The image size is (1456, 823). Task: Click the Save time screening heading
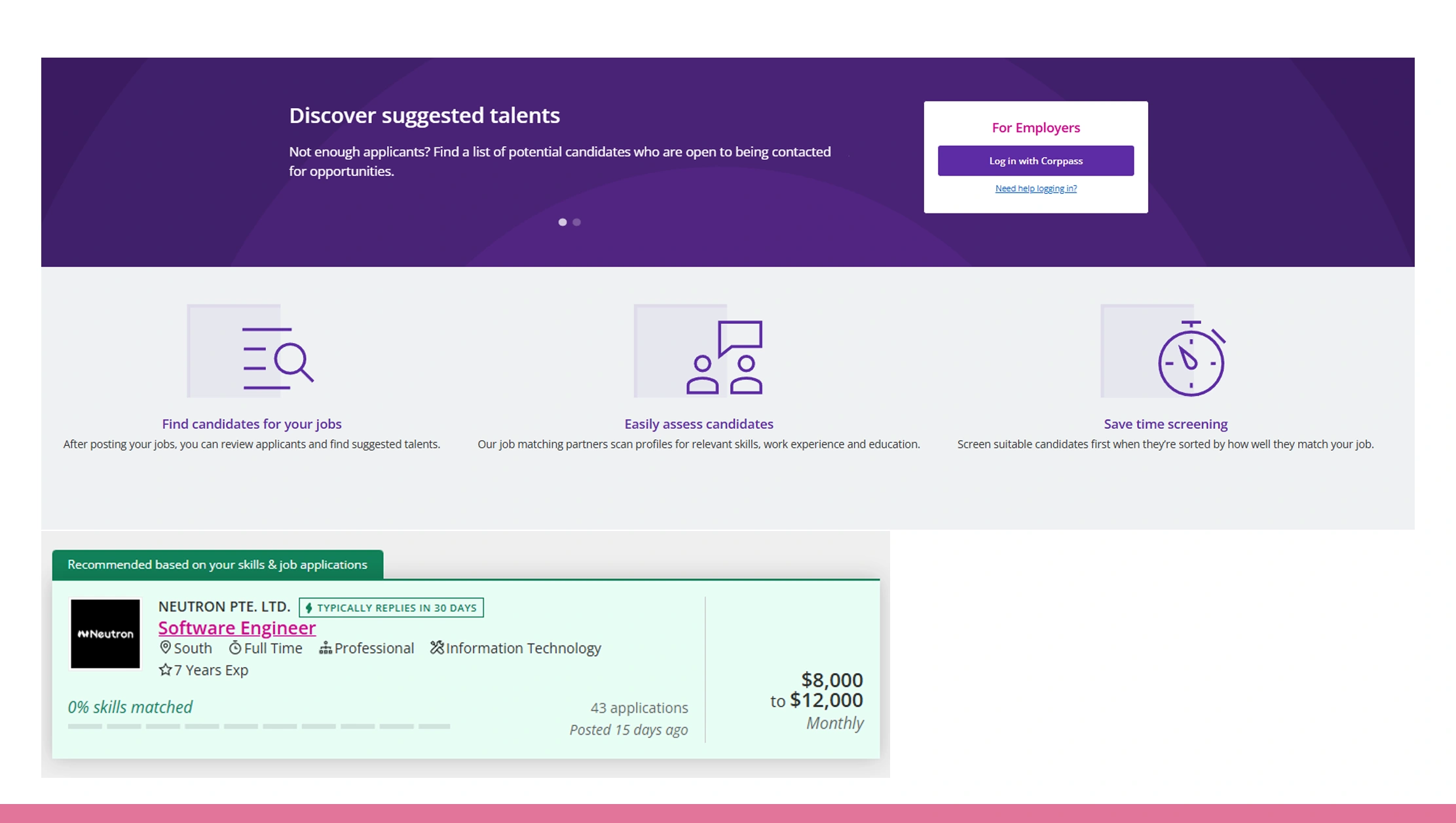[1165, 424]
